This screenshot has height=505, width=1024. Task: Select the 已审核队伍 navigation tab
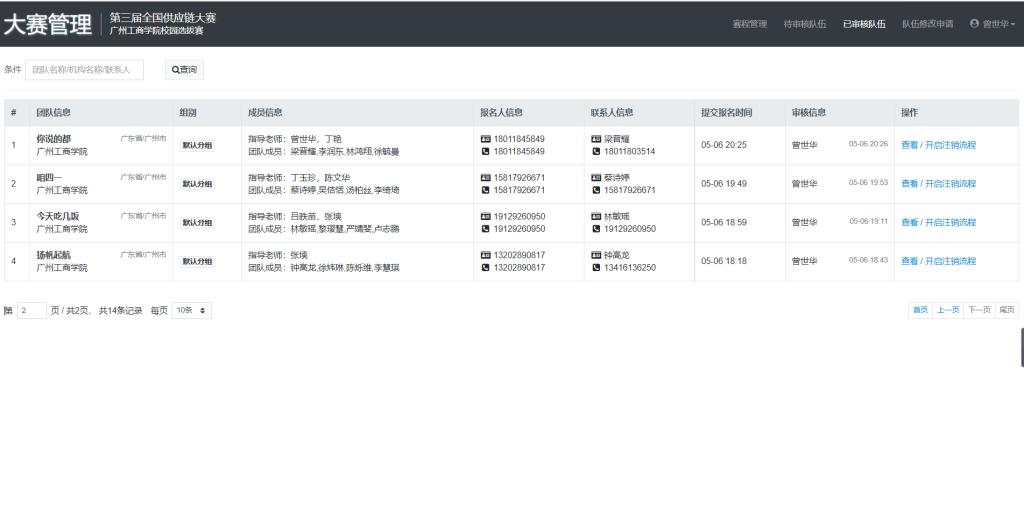pyautogui.click(x=864, y=24)
